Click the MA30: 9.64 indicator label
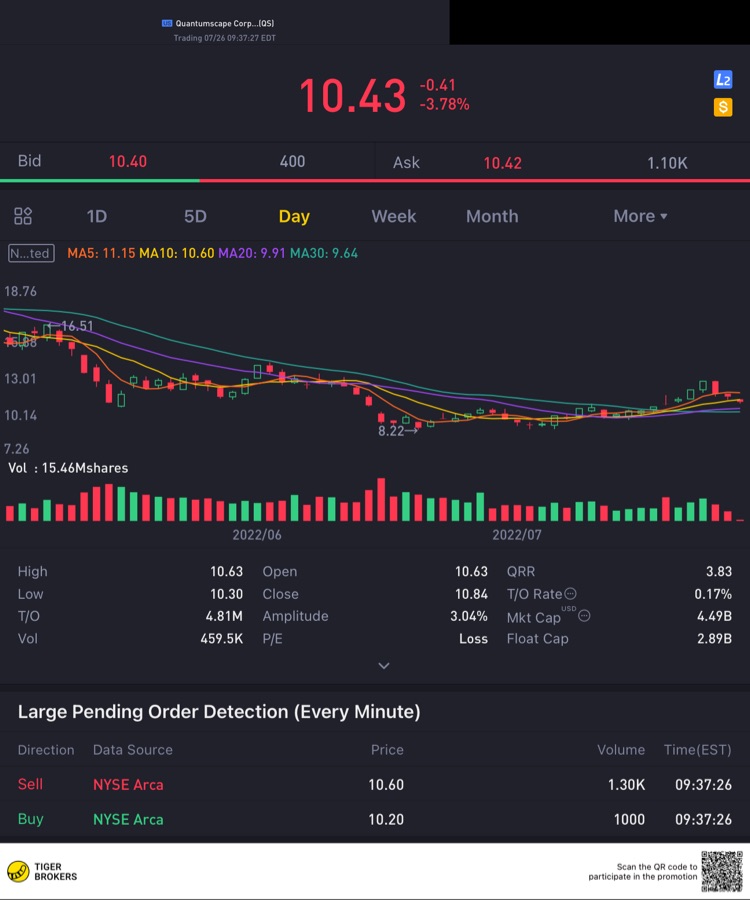This screenshot has height=900, width=750. 324,253
